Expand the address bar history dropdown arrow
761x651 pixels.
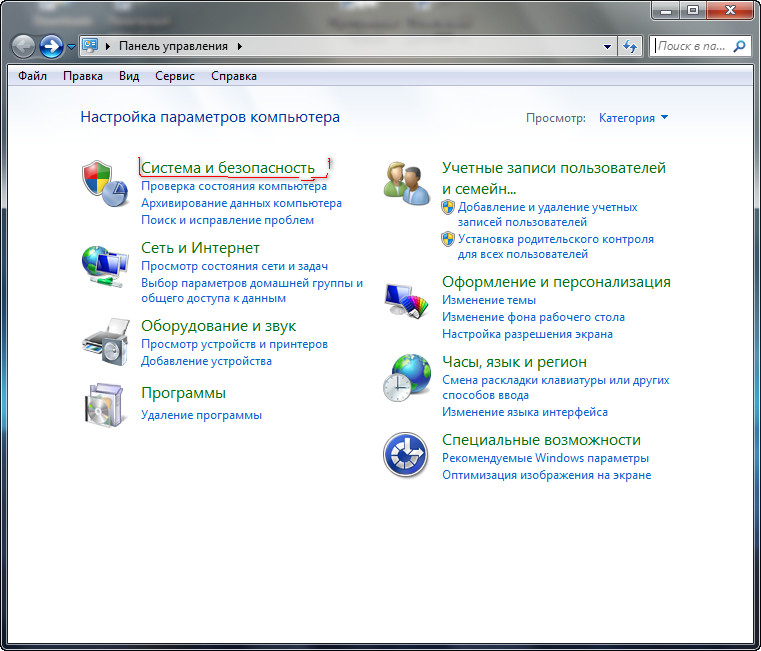coord(607,46)
